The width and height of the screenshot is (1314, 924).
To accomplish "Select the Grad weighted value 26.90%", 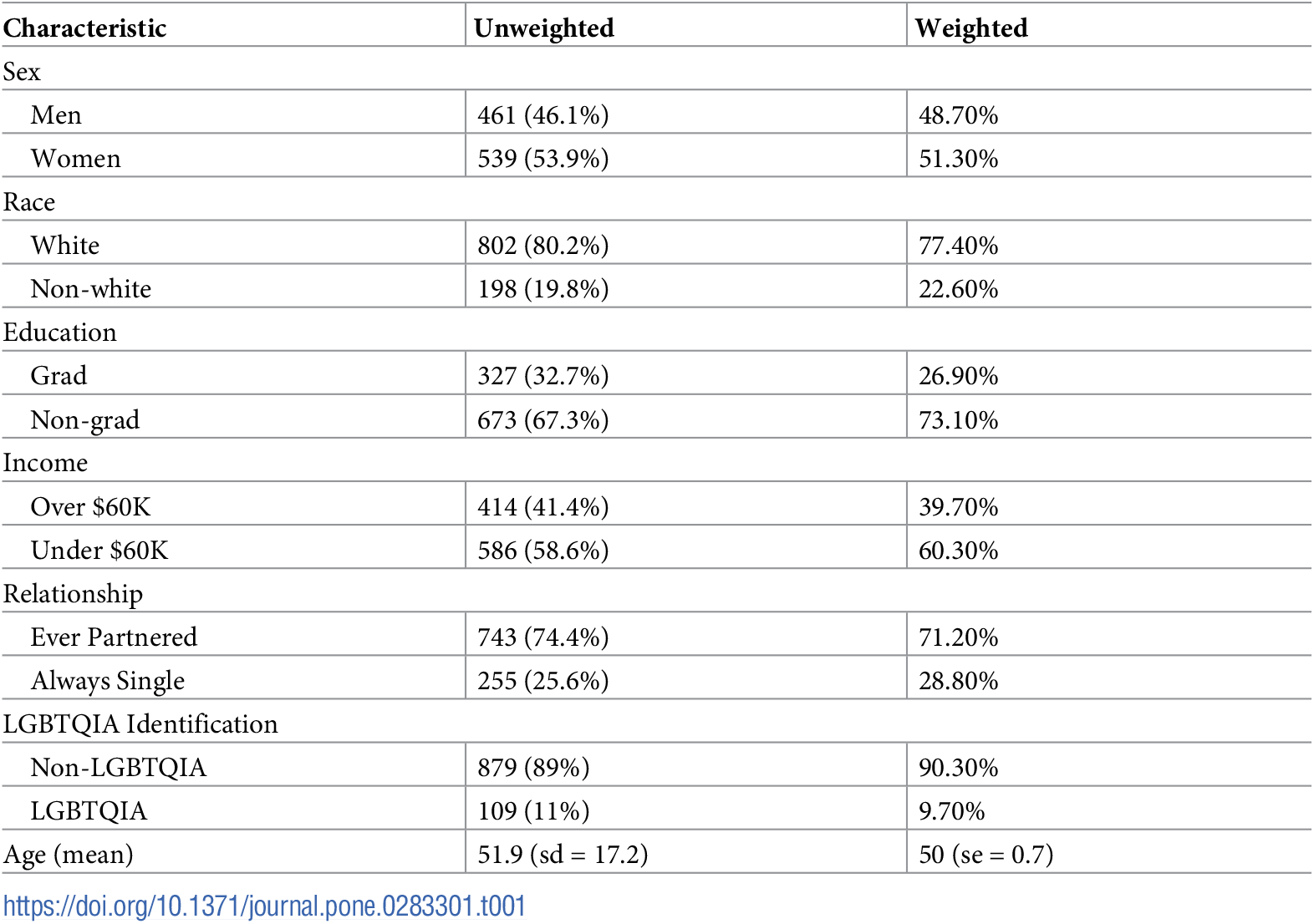I will click(x=958, y=376).
